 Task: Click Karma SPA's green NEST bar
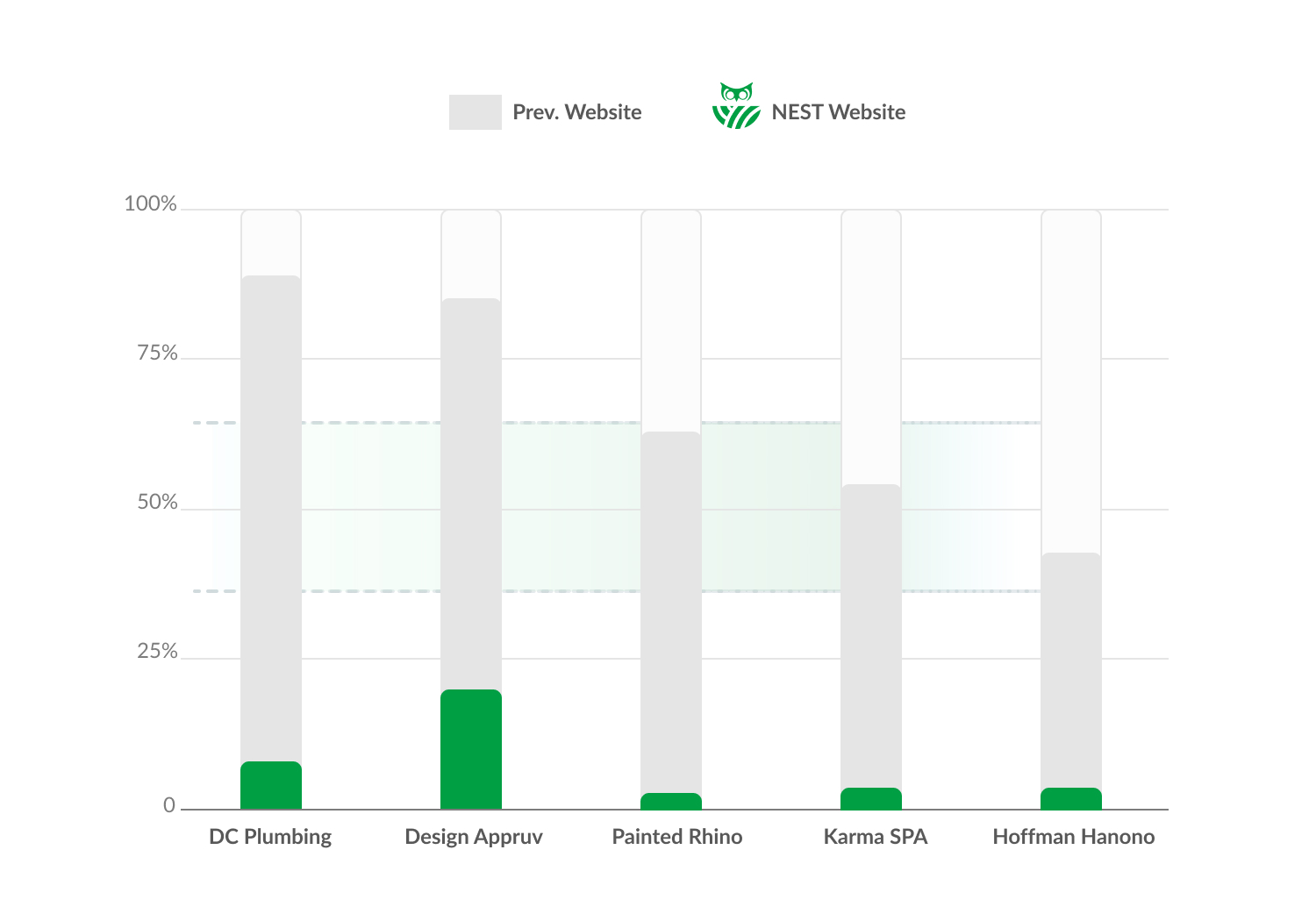tap(871, 798)
